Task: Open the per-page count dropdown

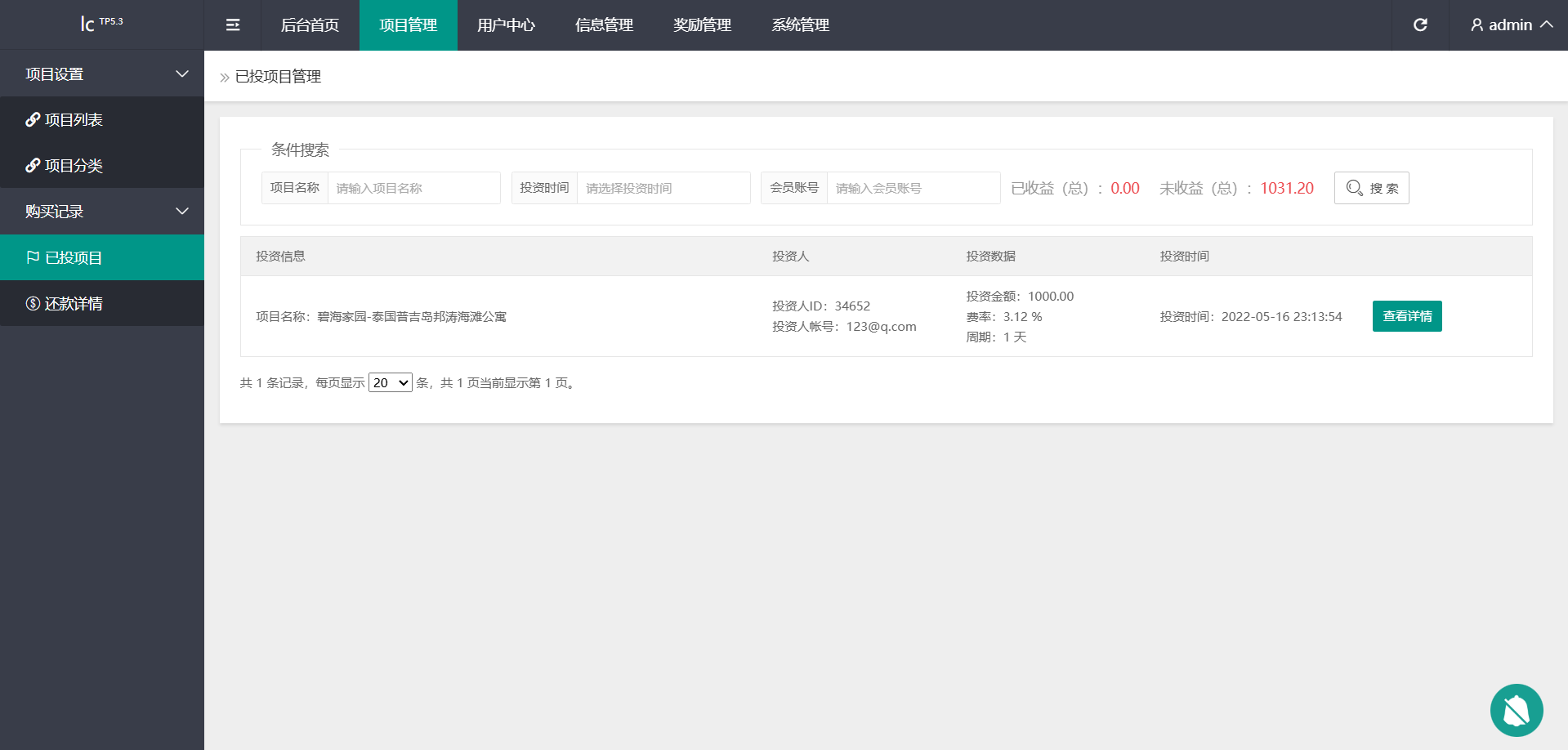Action: 390,382
